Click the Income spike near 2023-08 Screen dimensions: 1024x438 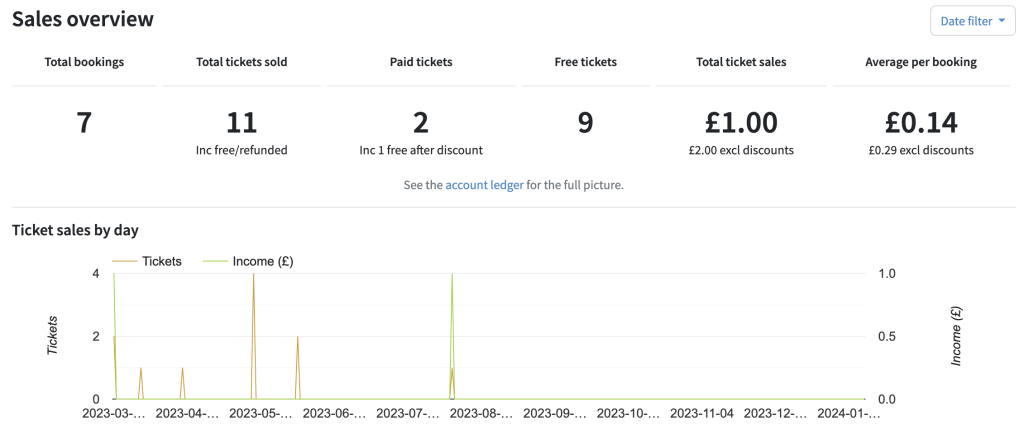tap(452, 274)
